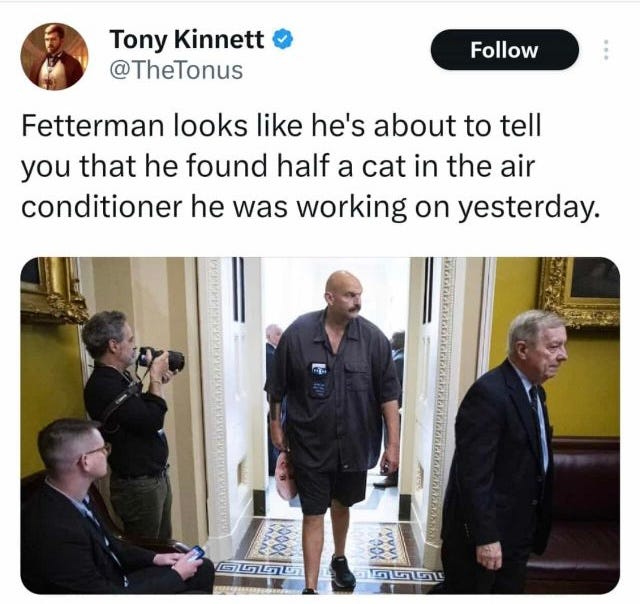Click the photographer's camera in the photo

[x=162, y=359]
